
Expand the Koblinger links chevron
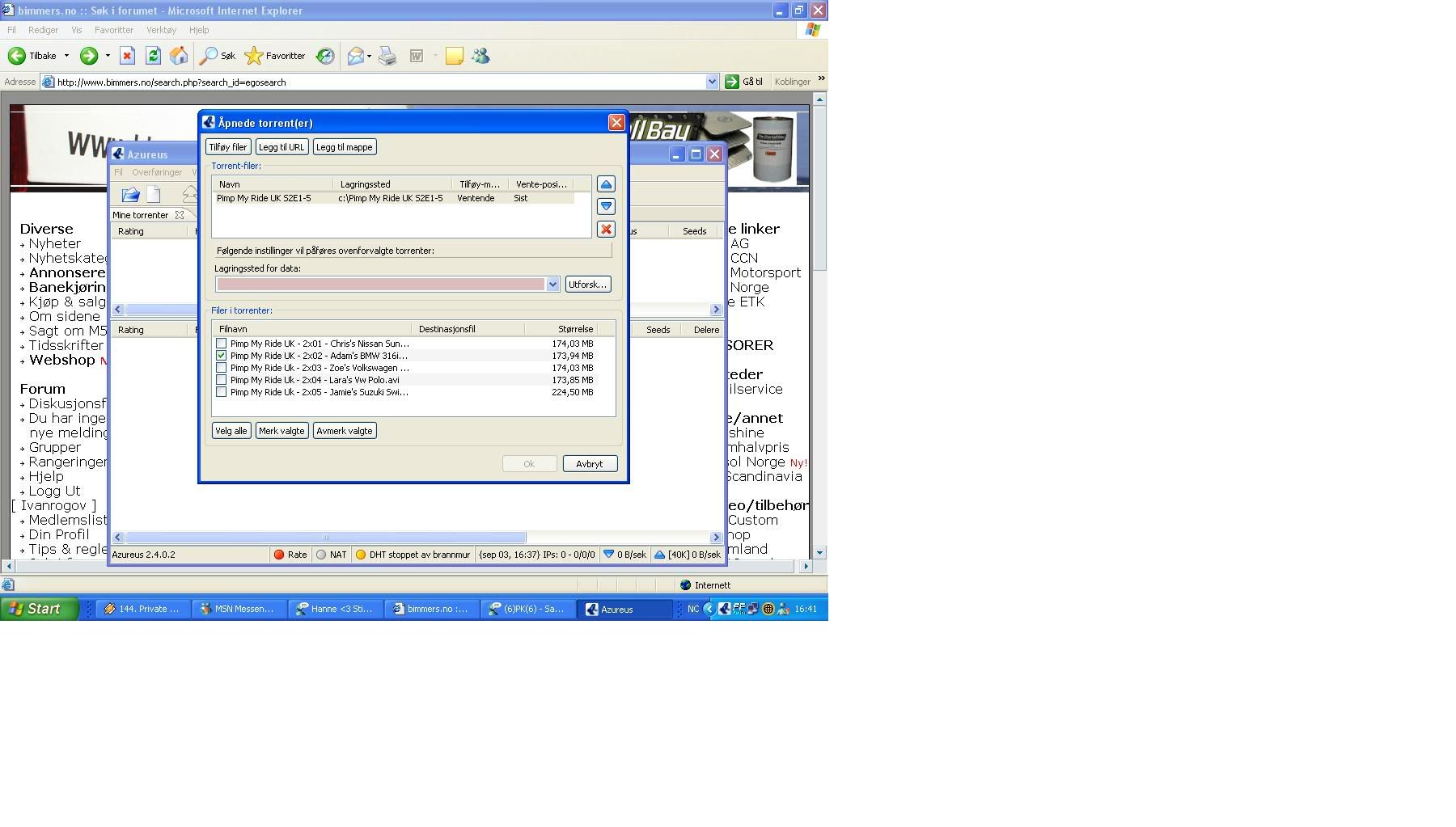821,78
